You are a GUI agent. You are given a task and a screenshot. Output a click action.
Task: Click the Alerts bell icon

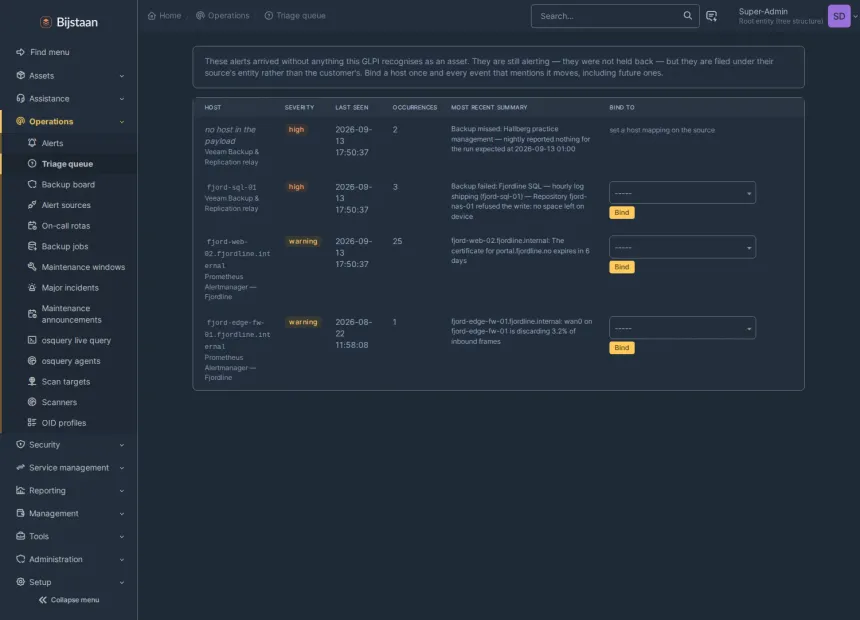click(32, 143)
